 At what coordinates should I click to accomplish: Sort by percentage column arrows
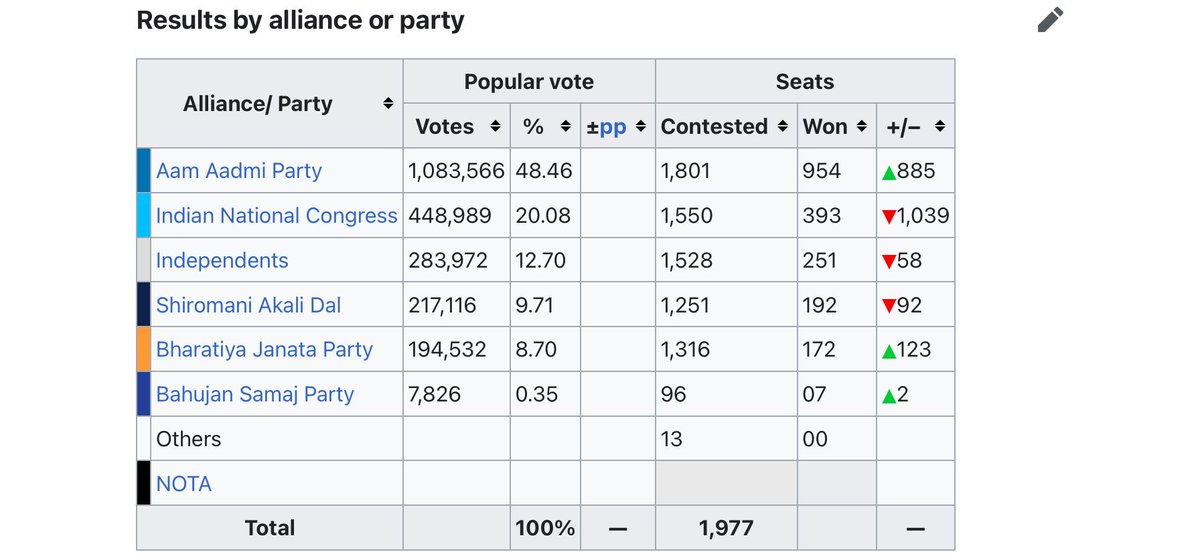(x=565, y=127)
